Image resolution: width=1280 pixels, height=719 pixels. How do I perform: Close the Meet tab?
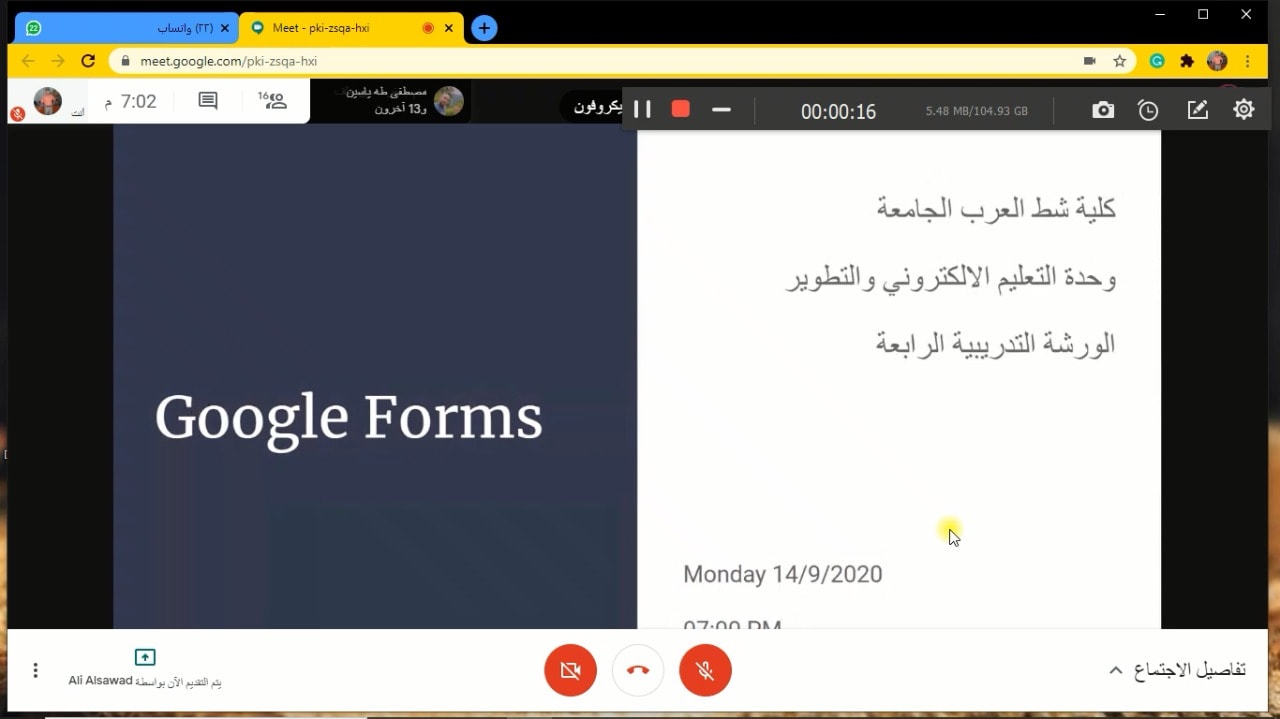point(449,28)
